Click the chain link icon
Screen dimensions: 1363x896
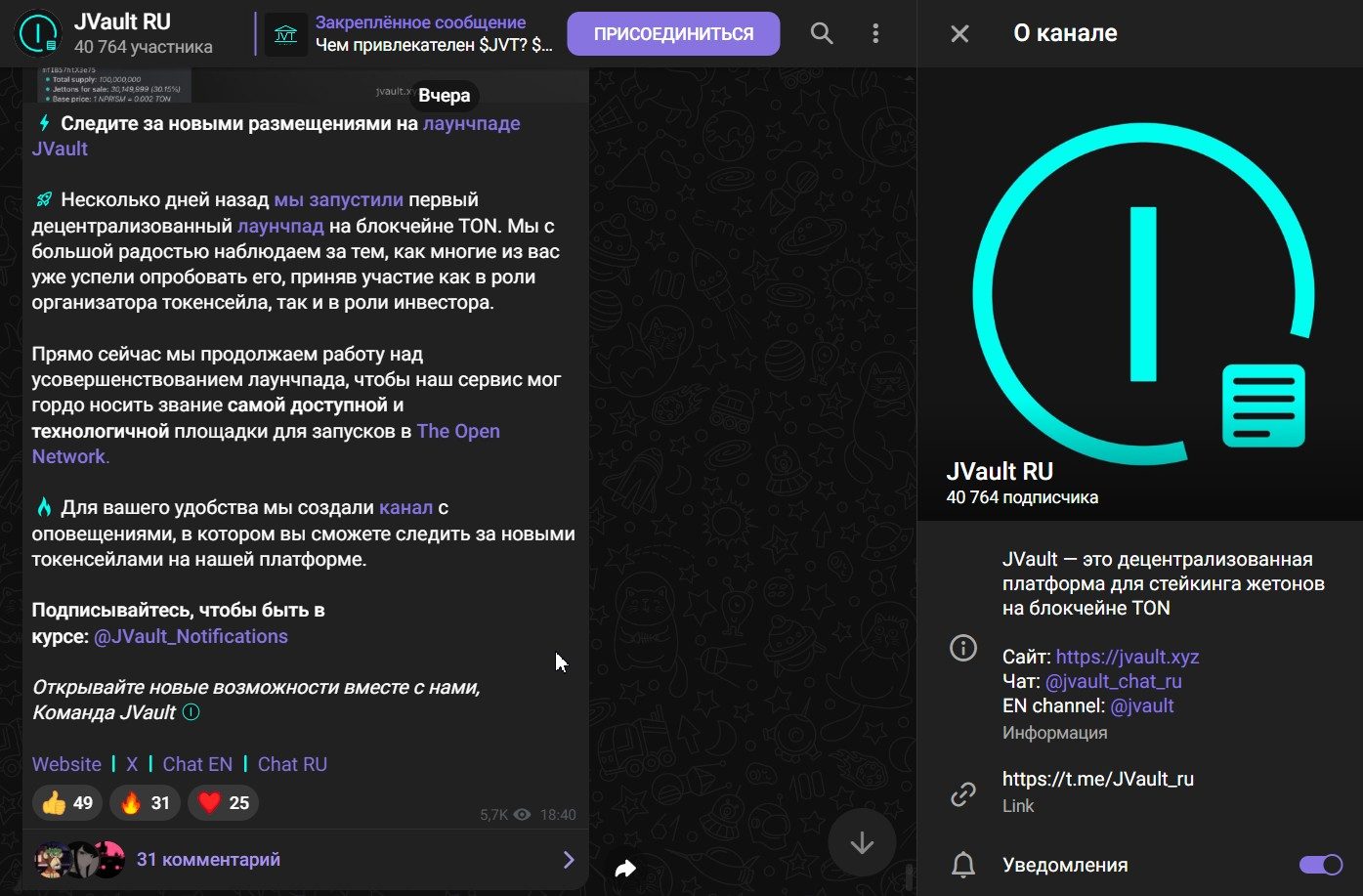963,794
